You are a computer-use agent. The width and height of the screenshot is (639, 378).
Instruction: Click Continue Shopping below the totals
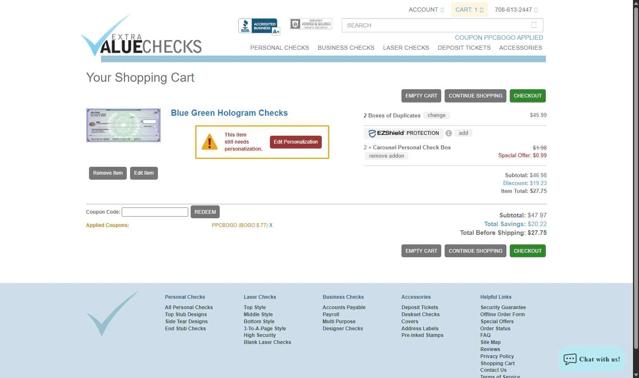pos(475,251)
